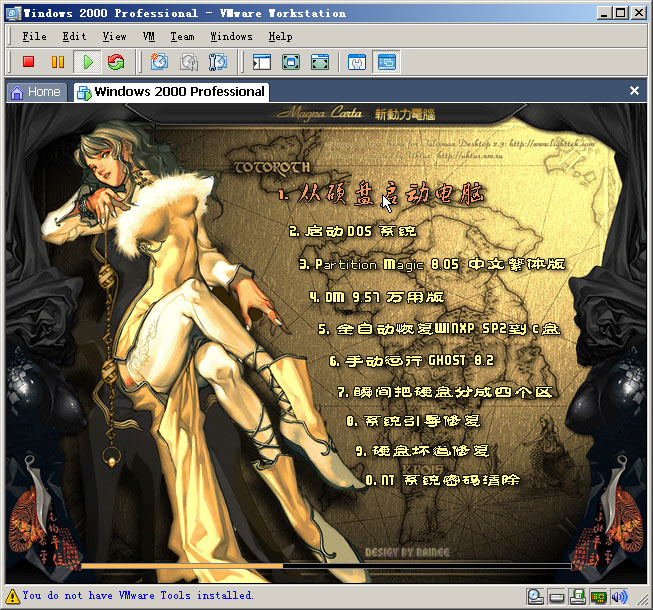This screenshot has height=610, width=653.
Task: Open the Edit menu
Action: [74, 37]
